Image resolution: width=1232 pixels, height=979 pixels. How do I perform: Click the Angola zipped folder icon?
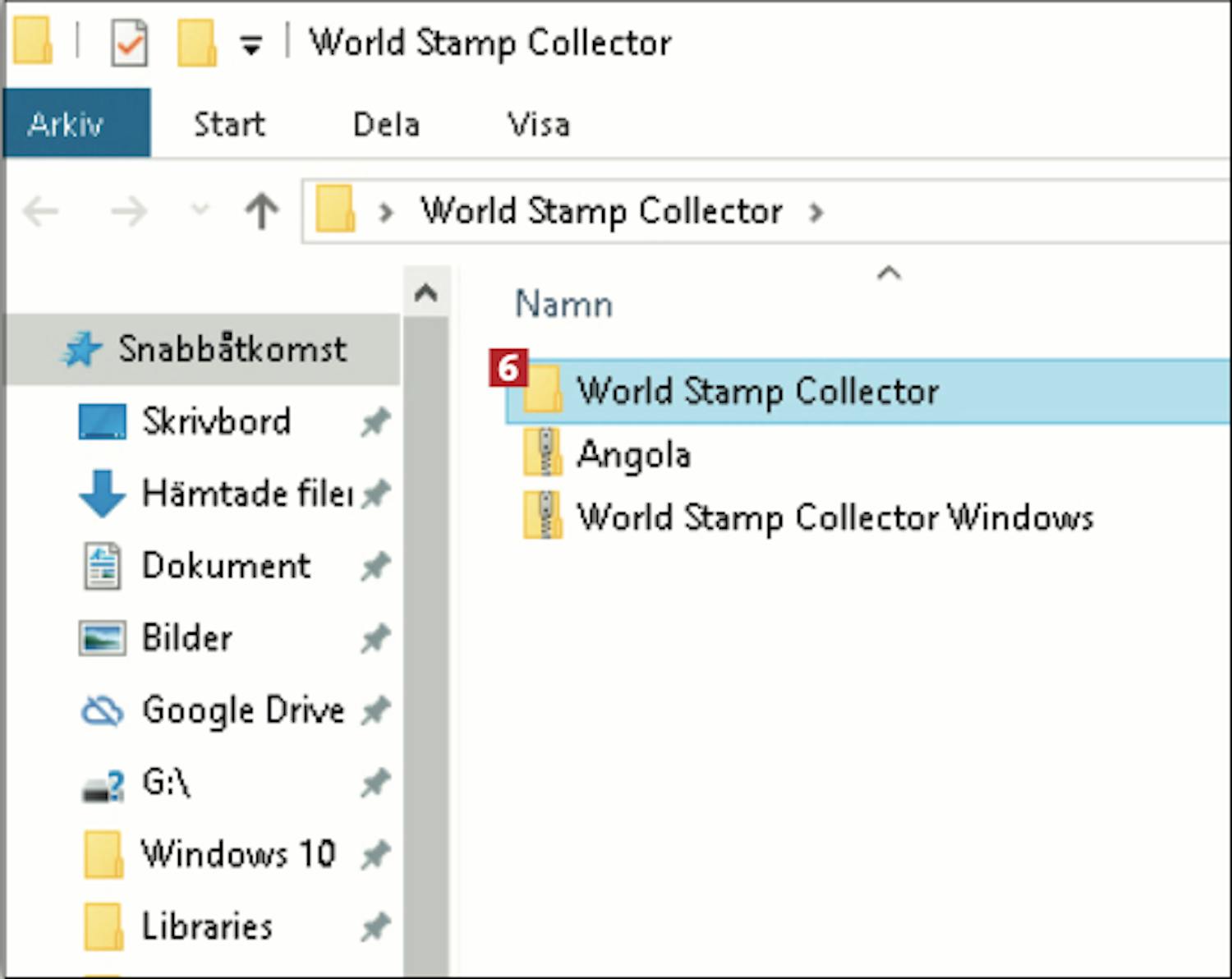click(x=543, y=452)
